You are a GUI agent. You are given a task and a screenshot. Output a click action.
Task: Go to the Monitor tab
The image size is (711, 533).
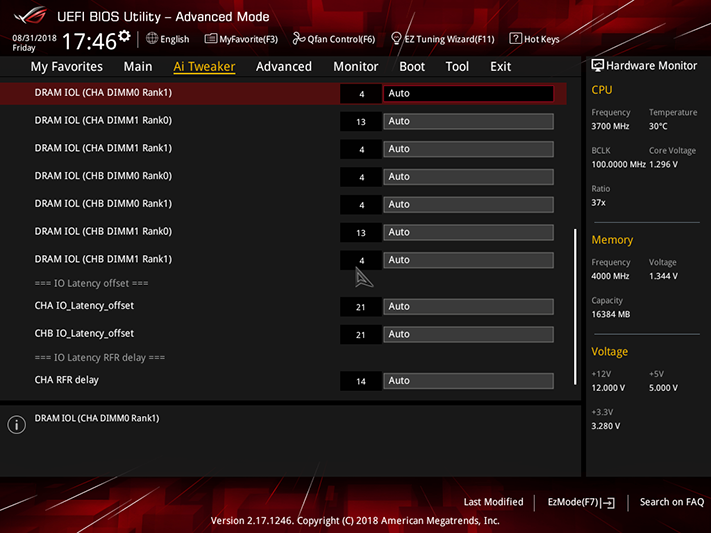click(356, 67)
